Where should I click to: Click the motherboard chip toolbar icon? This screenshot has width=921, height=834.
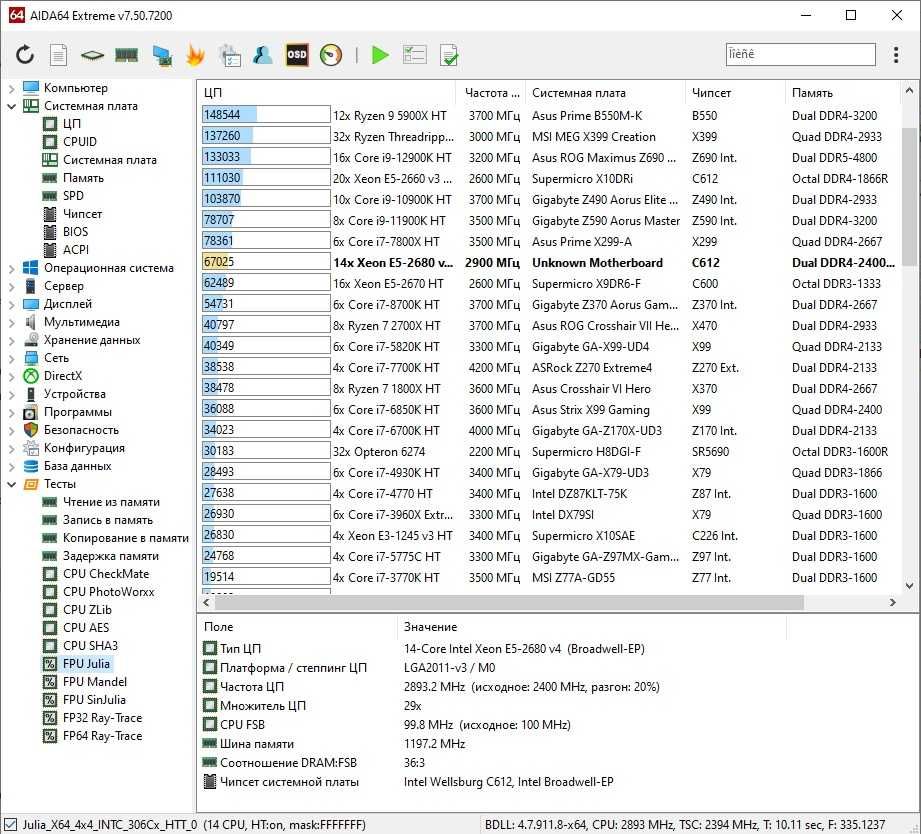point(92,55)
